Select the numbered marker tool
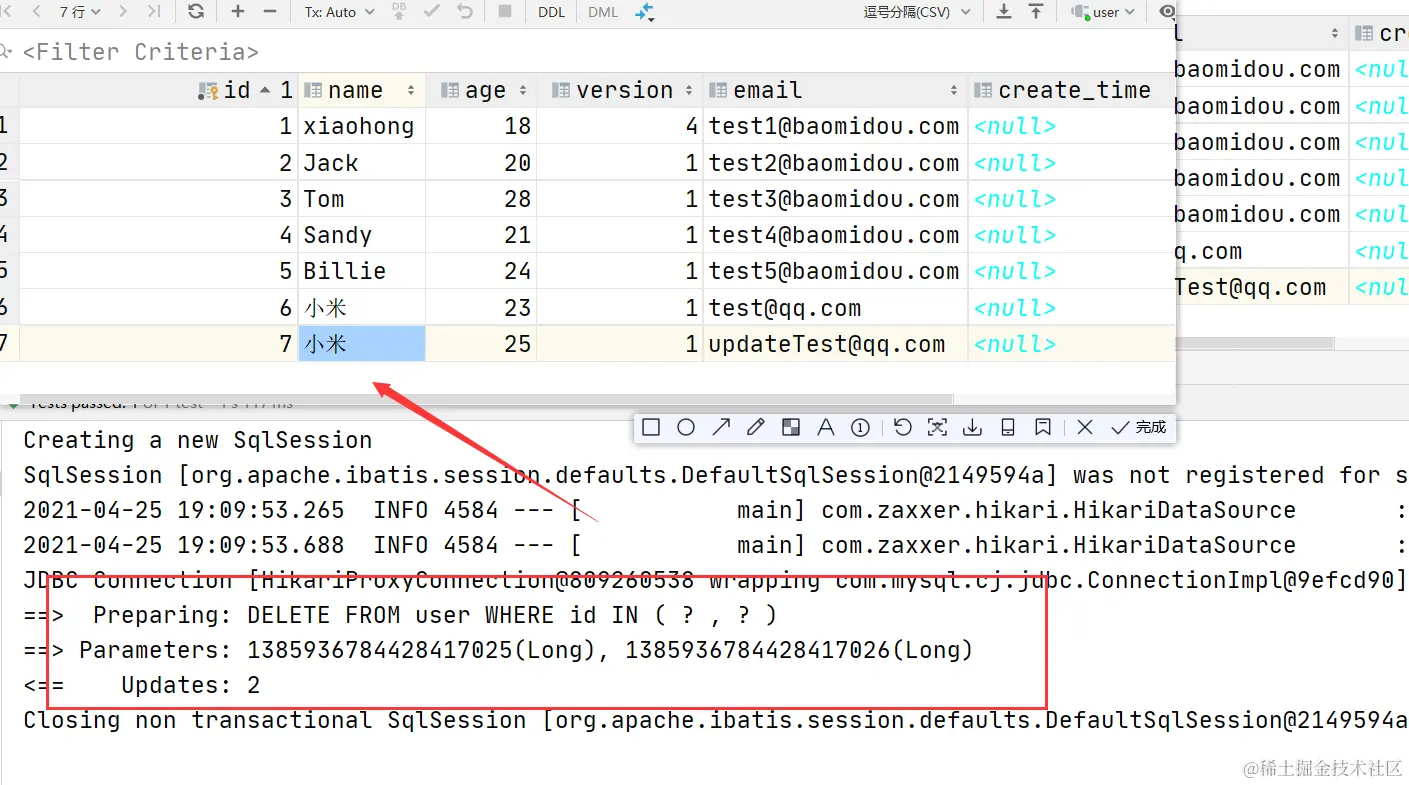This screenshot has width=1409, height=785. pos(860,428)
